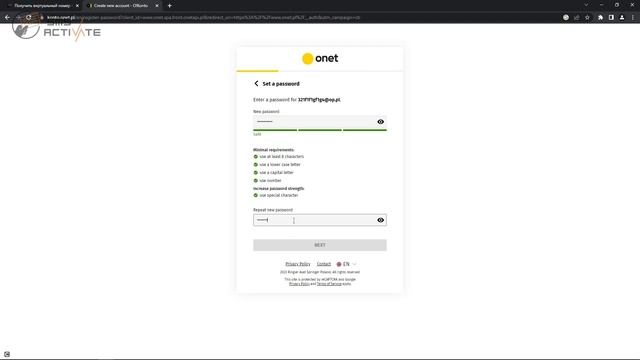The width and height of the screenshot is (640, 360).
Task: Open a new browser tab
Action: pyautogui.click(x=169, y=6)
